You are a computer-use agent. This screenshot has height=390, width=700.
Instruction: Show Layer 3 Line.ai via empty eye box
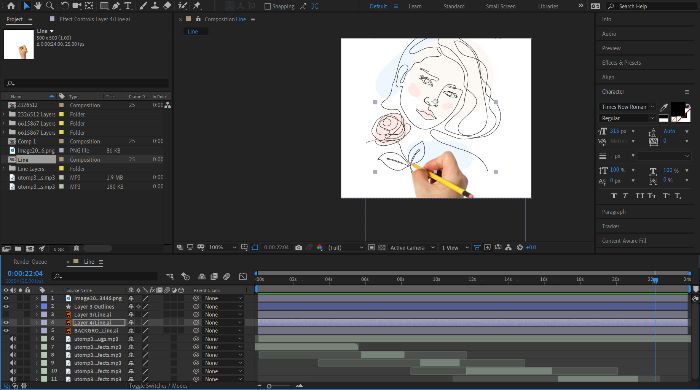click(x=6, y=315)
